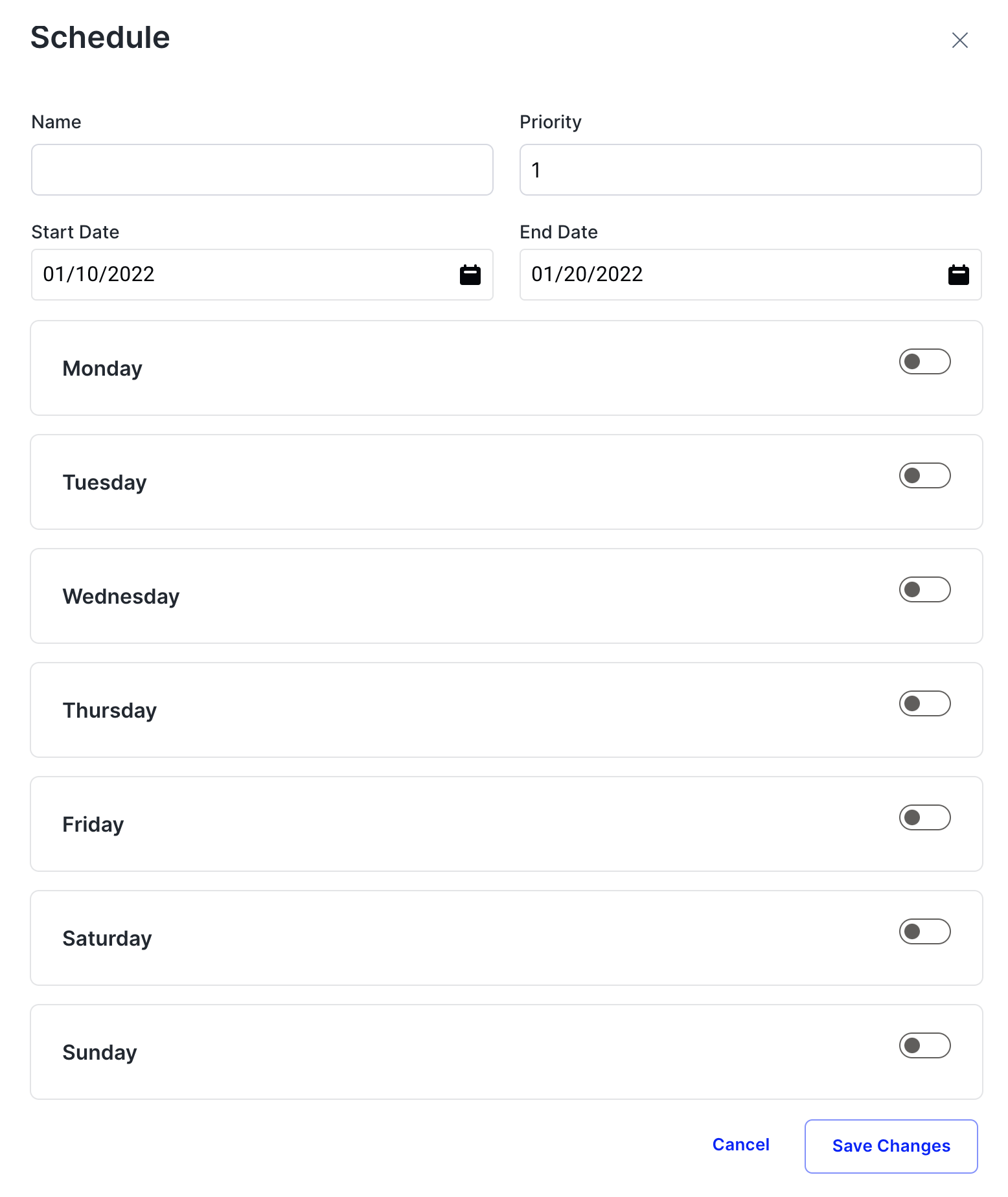Enable Thursday in the schedule

click(x=924, y=703)
